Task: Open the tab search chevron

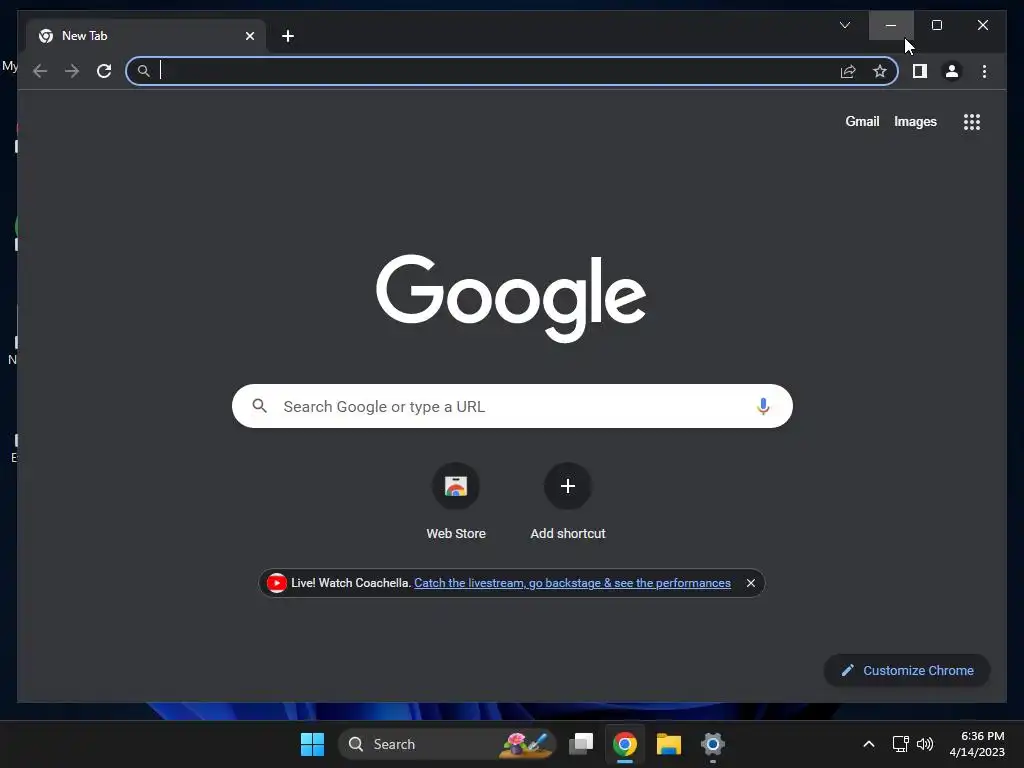Action: point(844,25)
